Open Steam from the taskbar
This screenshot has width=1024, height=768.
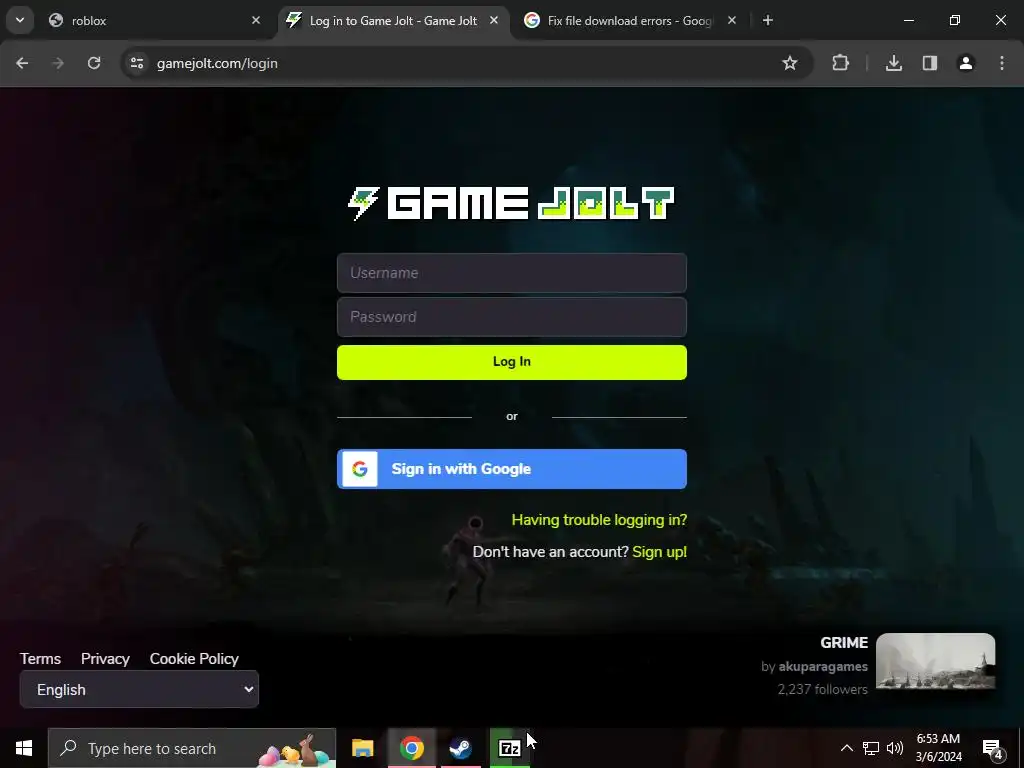[460, 748]
